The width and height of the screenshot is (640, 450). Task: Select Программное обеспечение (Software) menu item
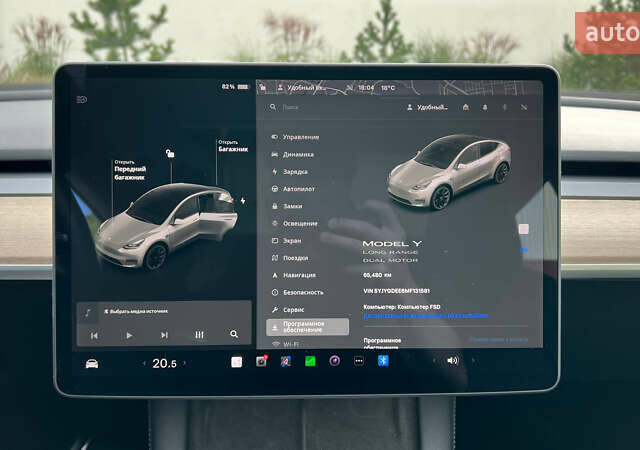pos(307,327)
